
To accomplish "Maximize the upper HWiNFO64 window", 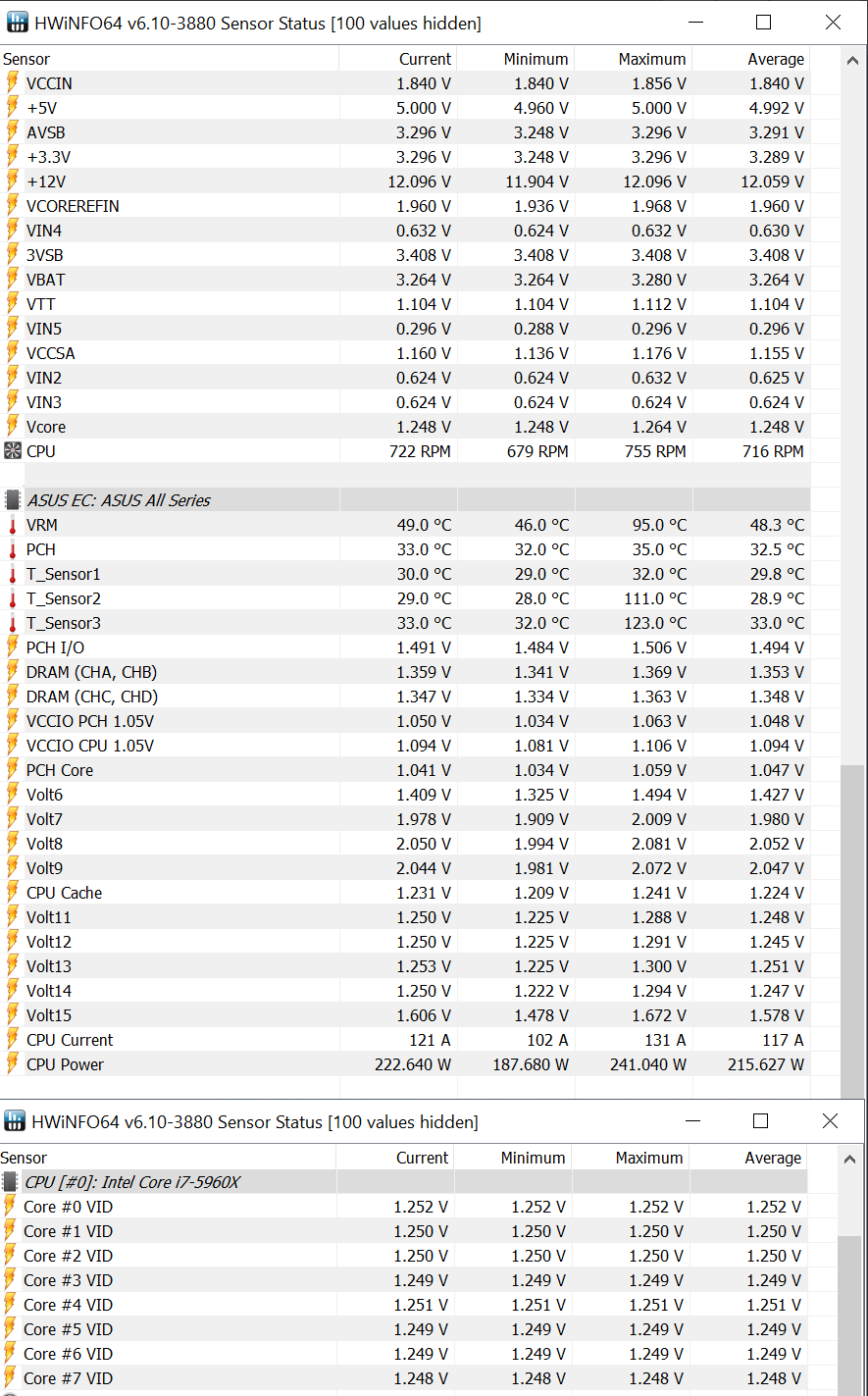I will [x=764, y=23].
